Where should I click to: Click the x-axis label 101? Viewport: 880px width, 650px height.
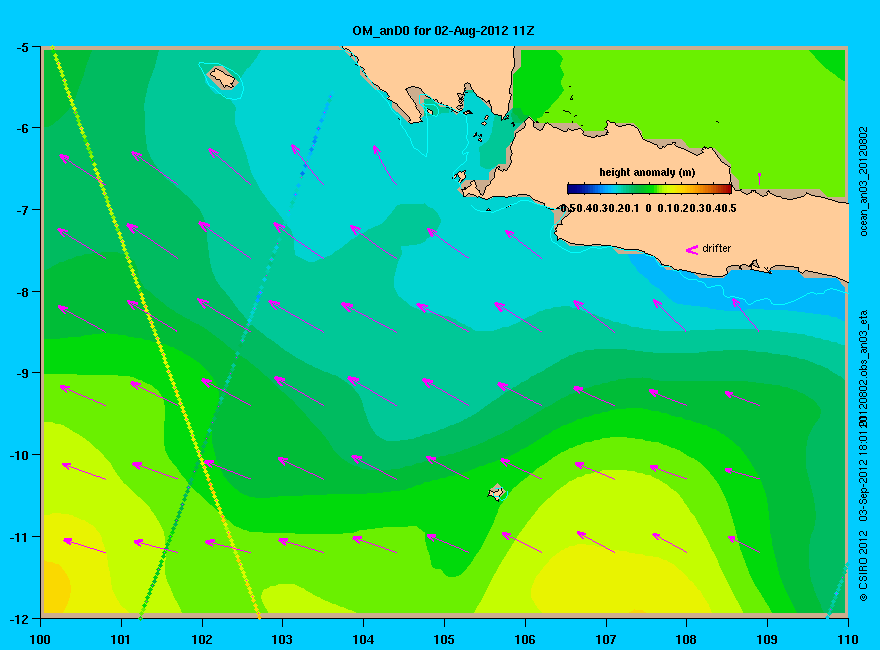(121, 639)
